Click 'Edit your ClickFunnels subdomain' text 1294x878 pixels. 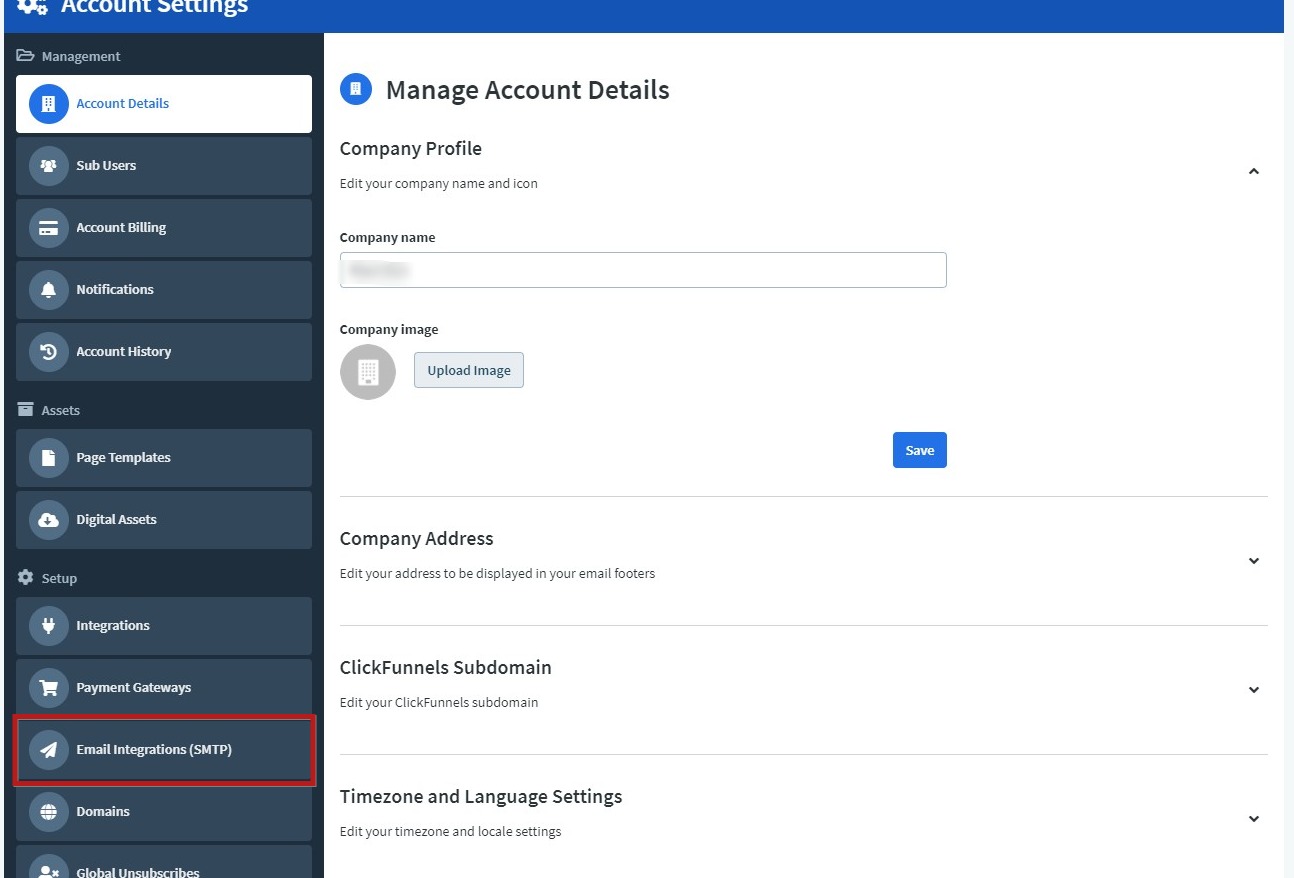pyautogui.click(x=439, y=703)
